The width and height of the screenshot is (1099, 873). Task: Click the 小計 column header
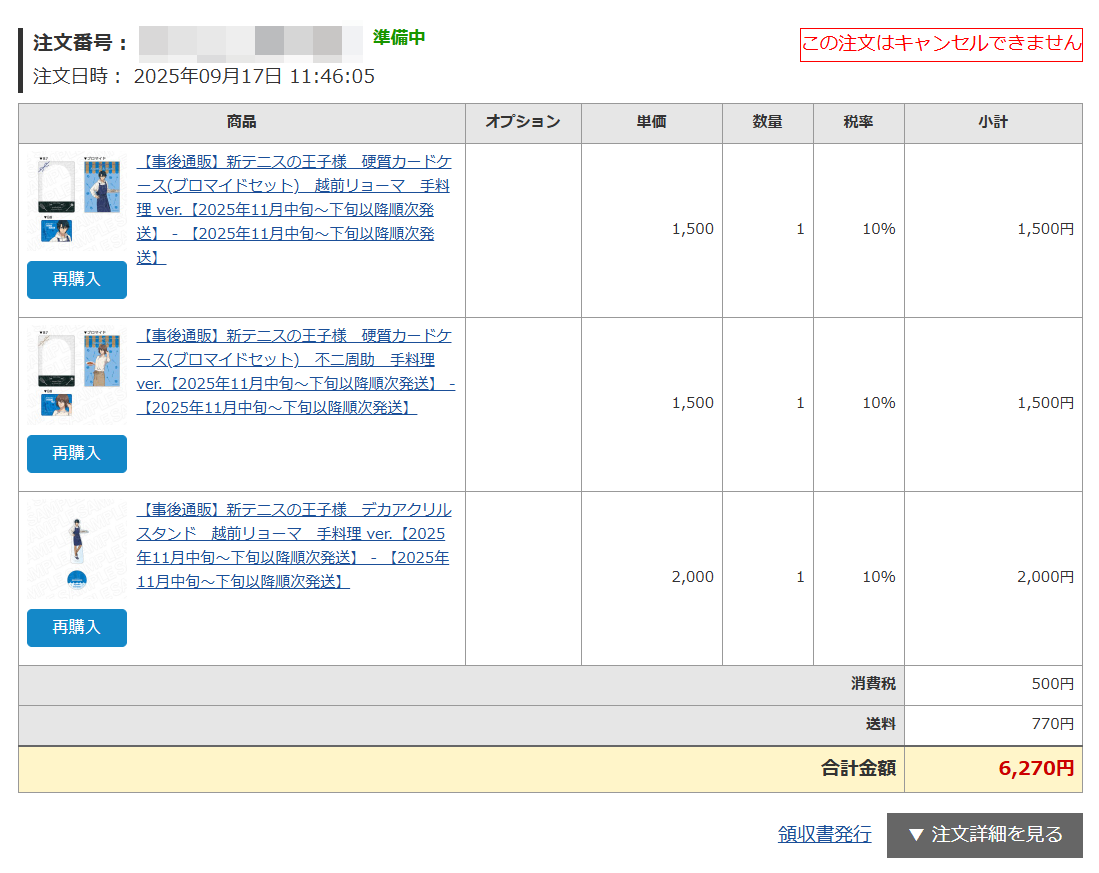[x=993, y=123]
